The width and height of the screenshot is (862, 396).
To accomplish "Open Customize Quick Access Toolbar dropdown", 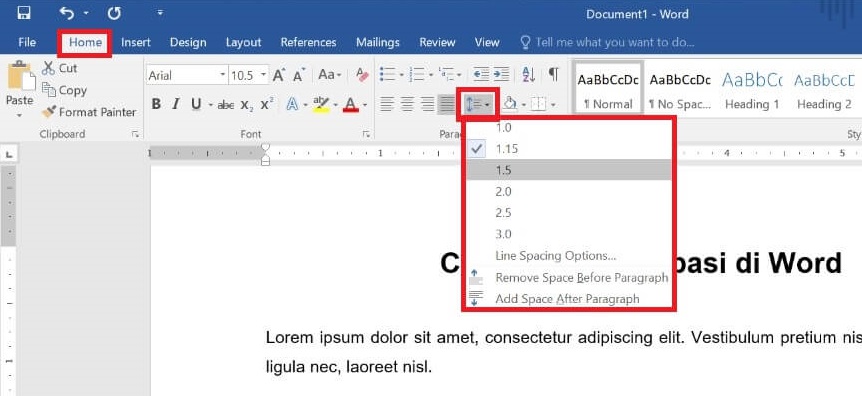I will pos(160,12).
